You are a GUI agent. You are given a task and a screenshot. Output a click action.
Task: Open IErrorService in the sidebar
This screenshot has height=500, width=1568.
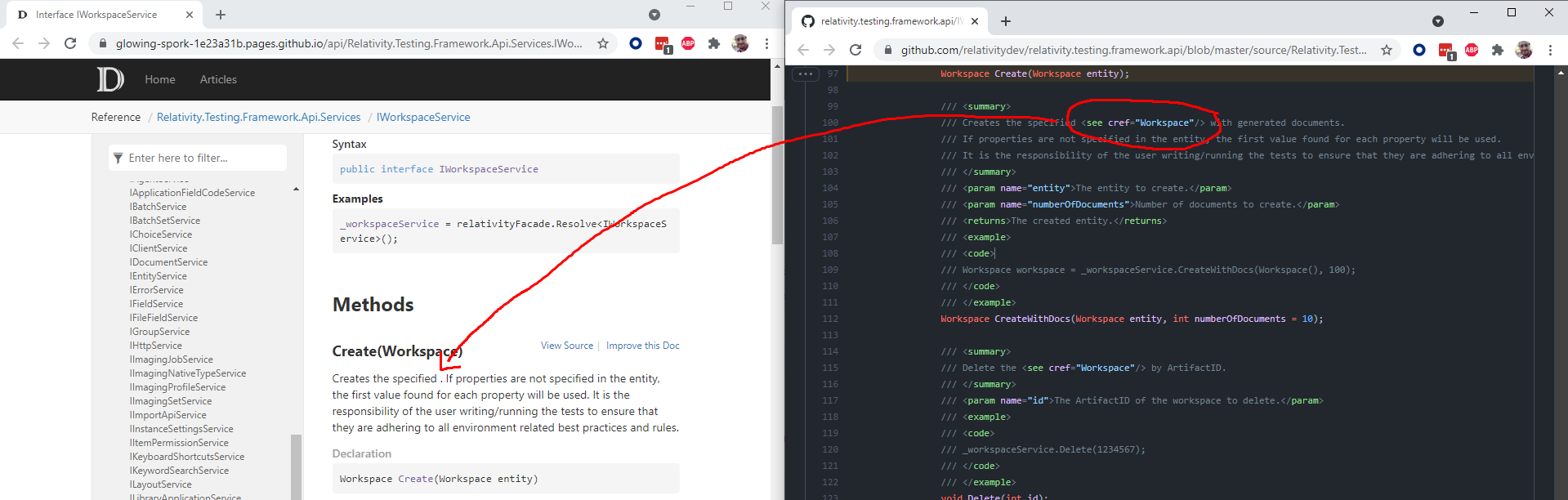[x=157, y=290]
